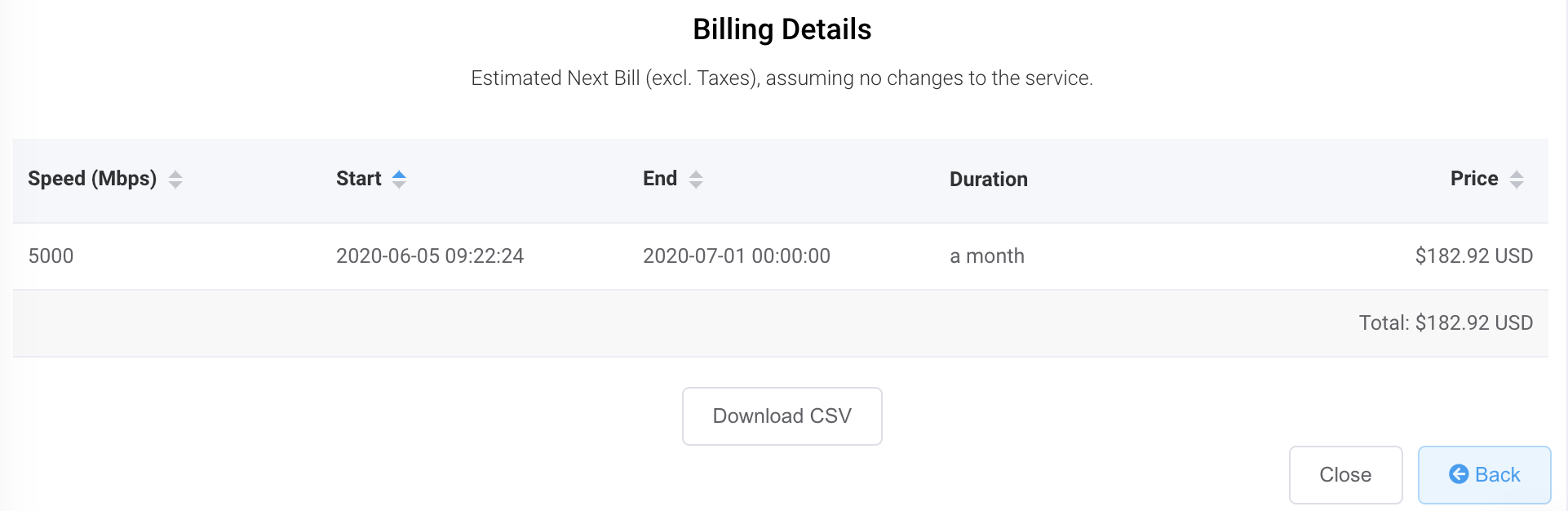
Task: Click the blue ascending arrow beside Start
Action: (x=399, y=174)
